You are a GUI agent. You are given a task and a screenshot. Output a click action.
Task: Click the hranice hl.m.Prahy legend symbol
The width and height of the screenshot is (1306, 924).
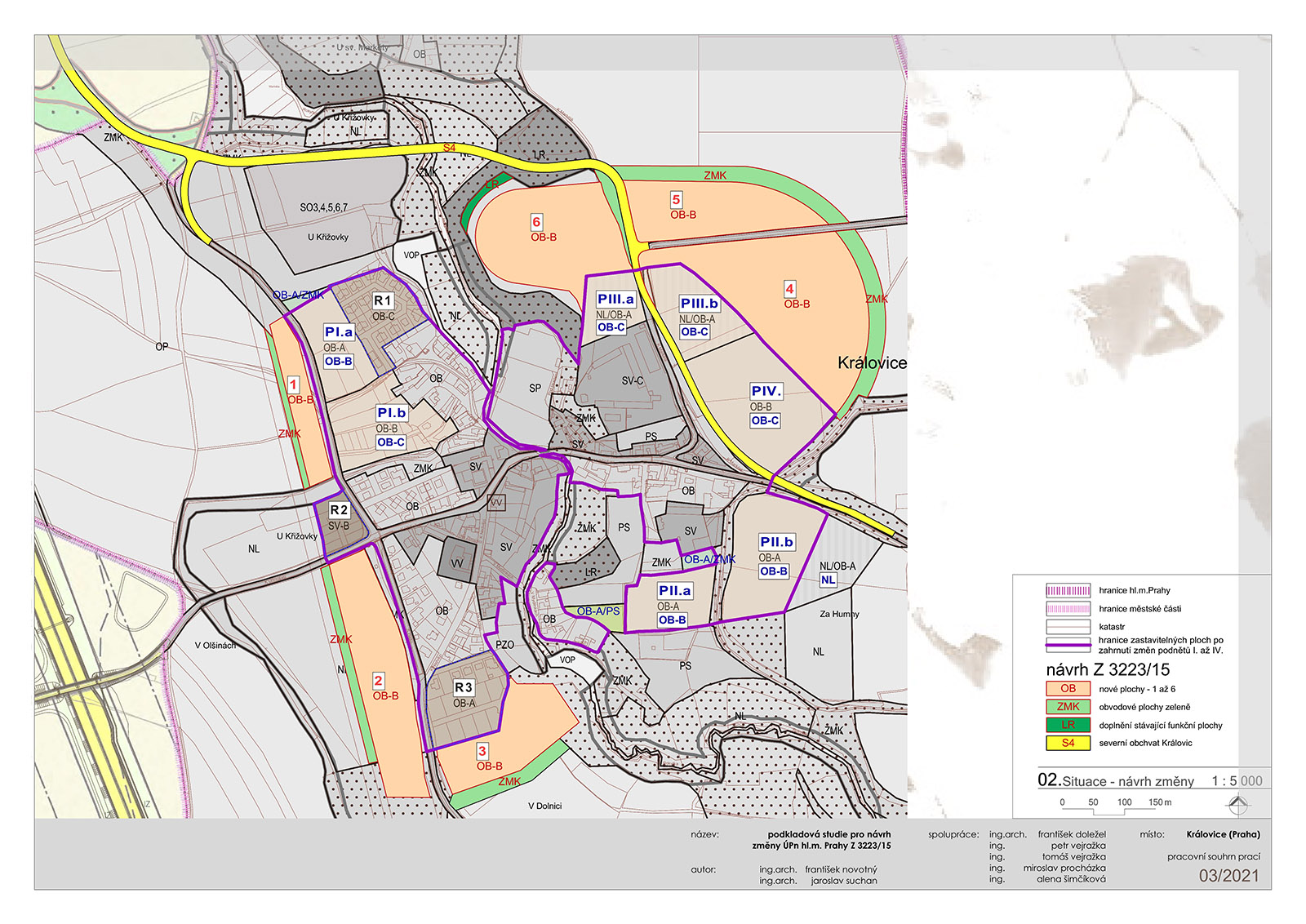(1068, 590)
